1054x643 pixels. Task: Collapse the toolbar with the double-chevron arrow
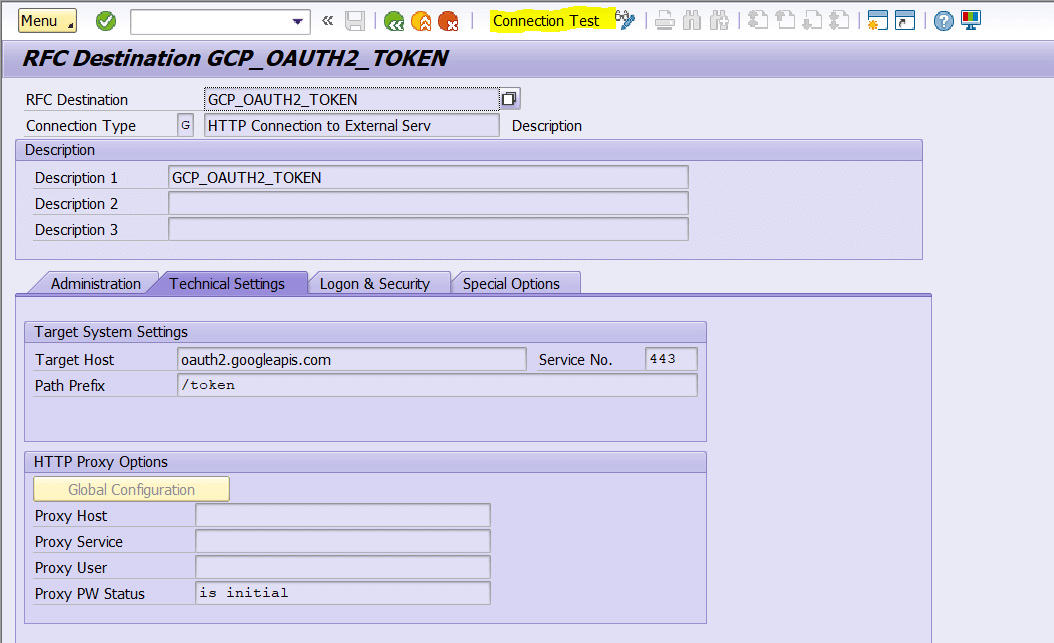click(x=327, y=20)
